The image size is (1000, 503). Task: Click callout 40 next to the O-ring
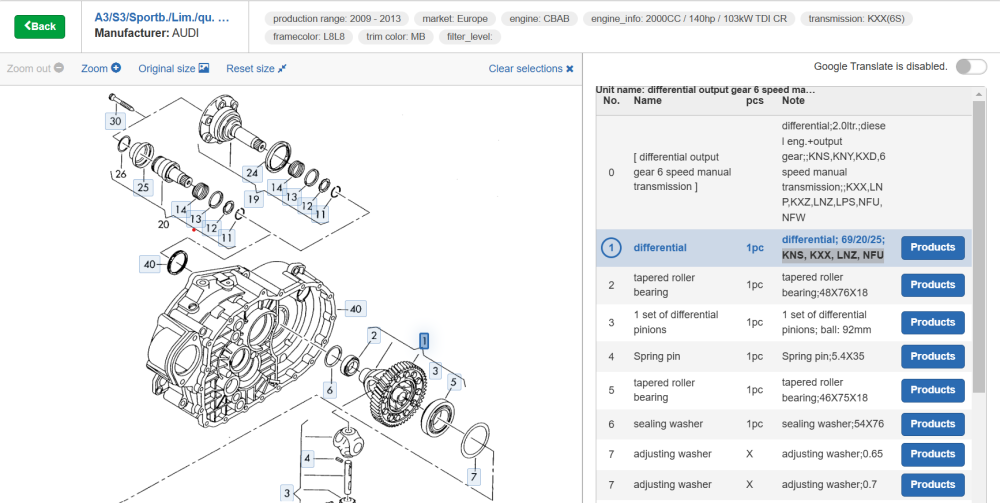tap(150, 264)
